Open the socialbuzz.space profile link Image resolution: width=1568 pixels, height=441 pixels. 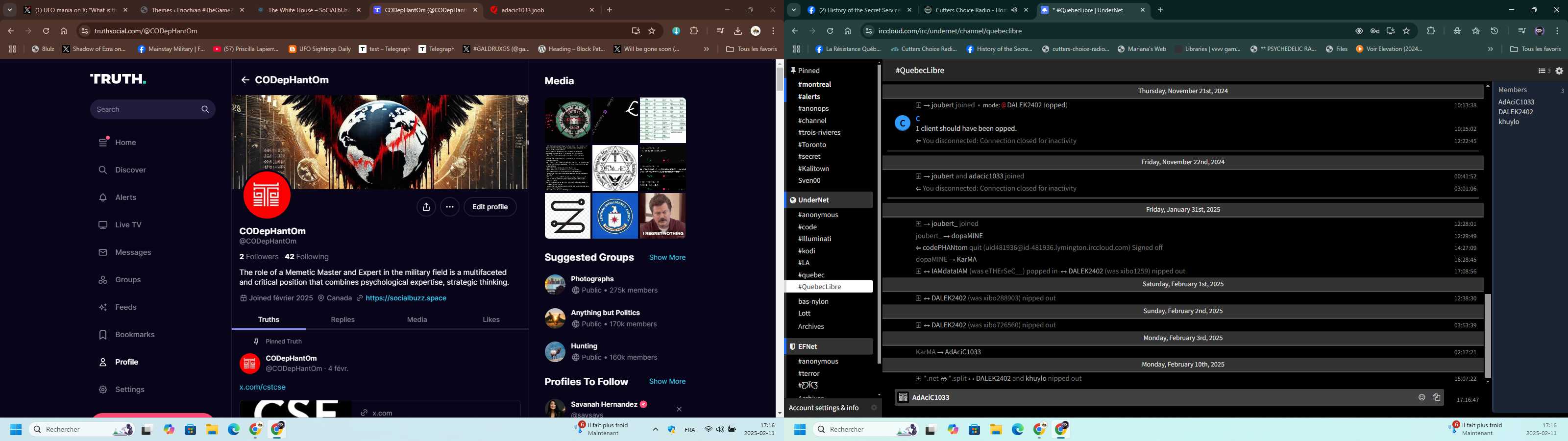[x=406, y=298]
